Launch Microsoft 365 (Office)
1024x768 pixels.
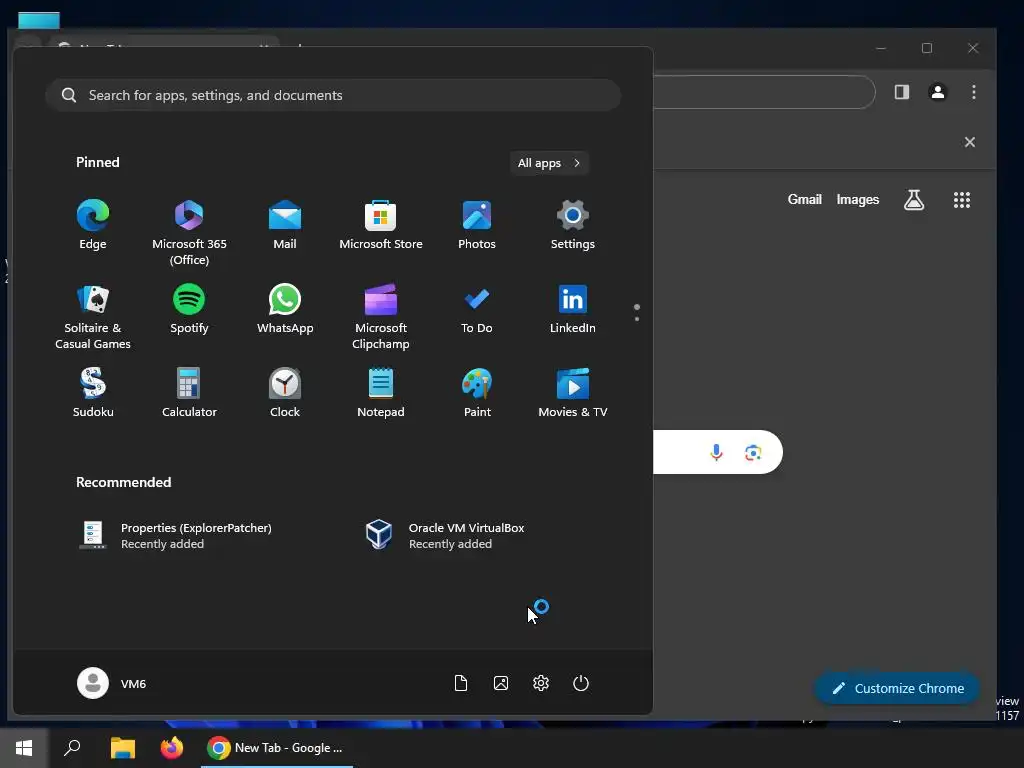pos(189,232)
